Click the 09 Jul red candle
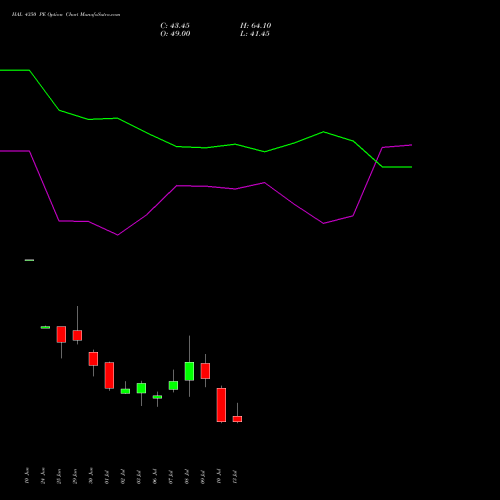 205,371
